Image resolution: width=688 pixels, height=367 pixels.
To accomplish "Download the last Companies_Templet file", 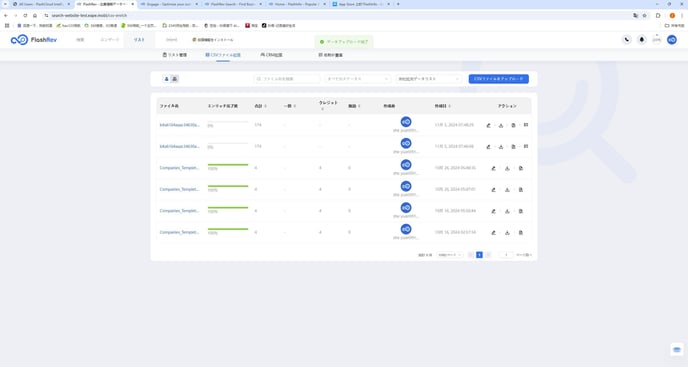I will click(507, 233).
